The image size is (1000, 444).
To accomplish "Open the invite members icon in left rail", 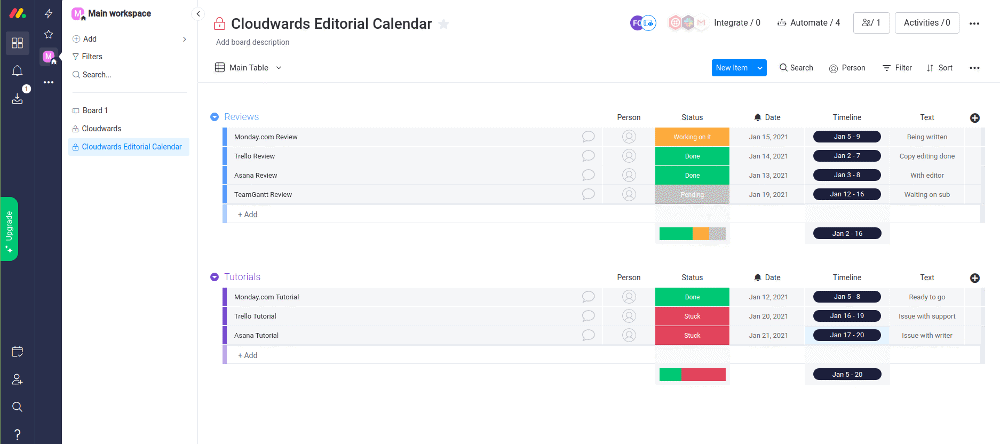I will 17,380.
